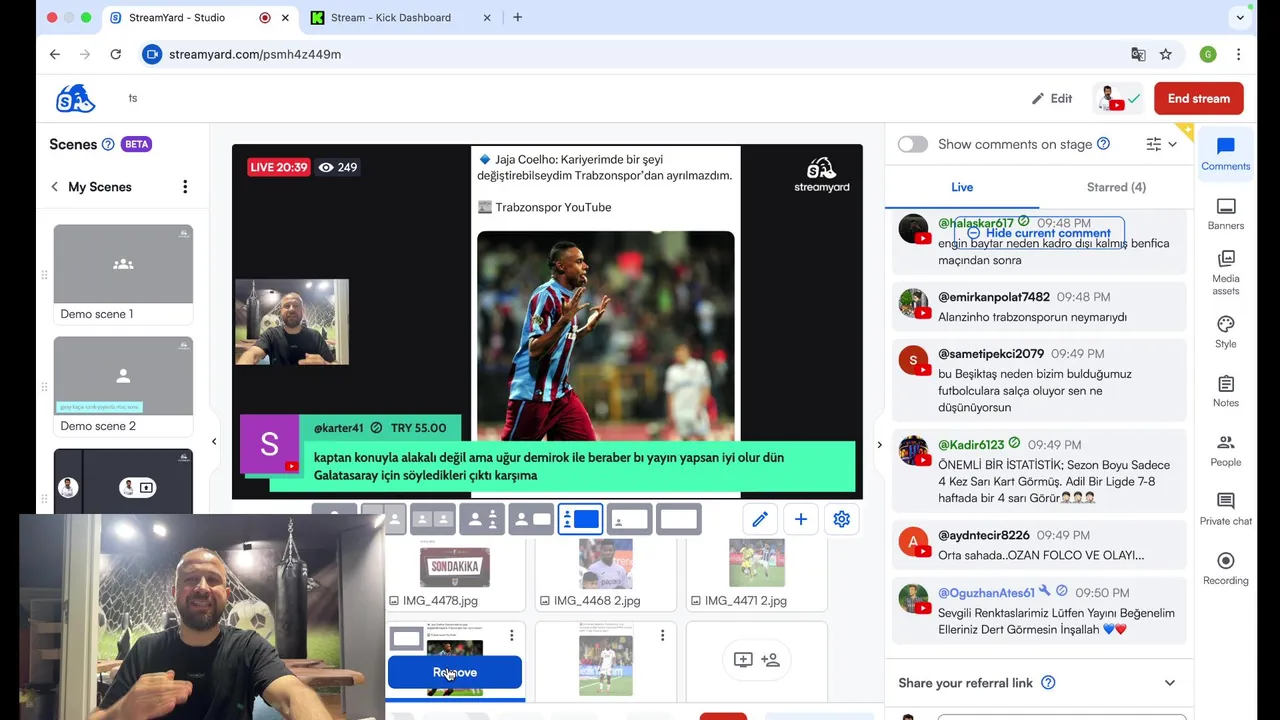The height and width of the screenshot is (720, 1280).
Task: Select Demo scene 1 thumbnail
Action: pos(123,264)
